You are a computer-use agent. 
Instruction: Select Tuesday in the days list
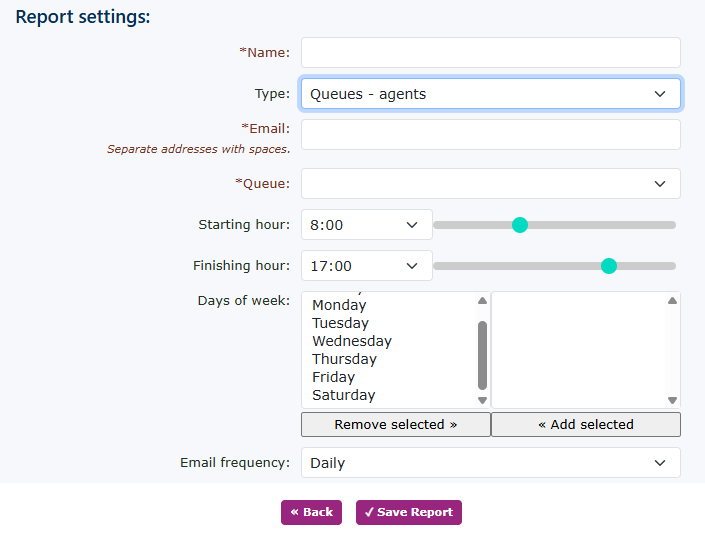(340, 323)
